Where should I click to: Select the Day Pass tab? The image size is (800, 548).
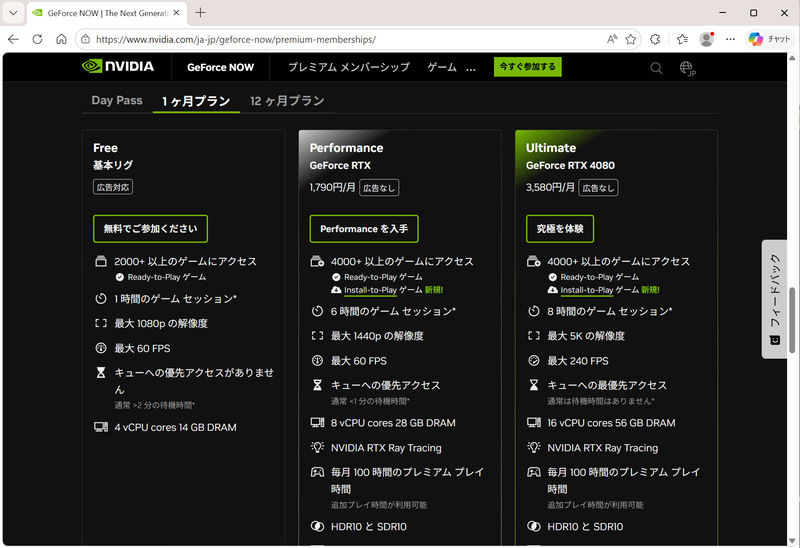click(117, 101)
